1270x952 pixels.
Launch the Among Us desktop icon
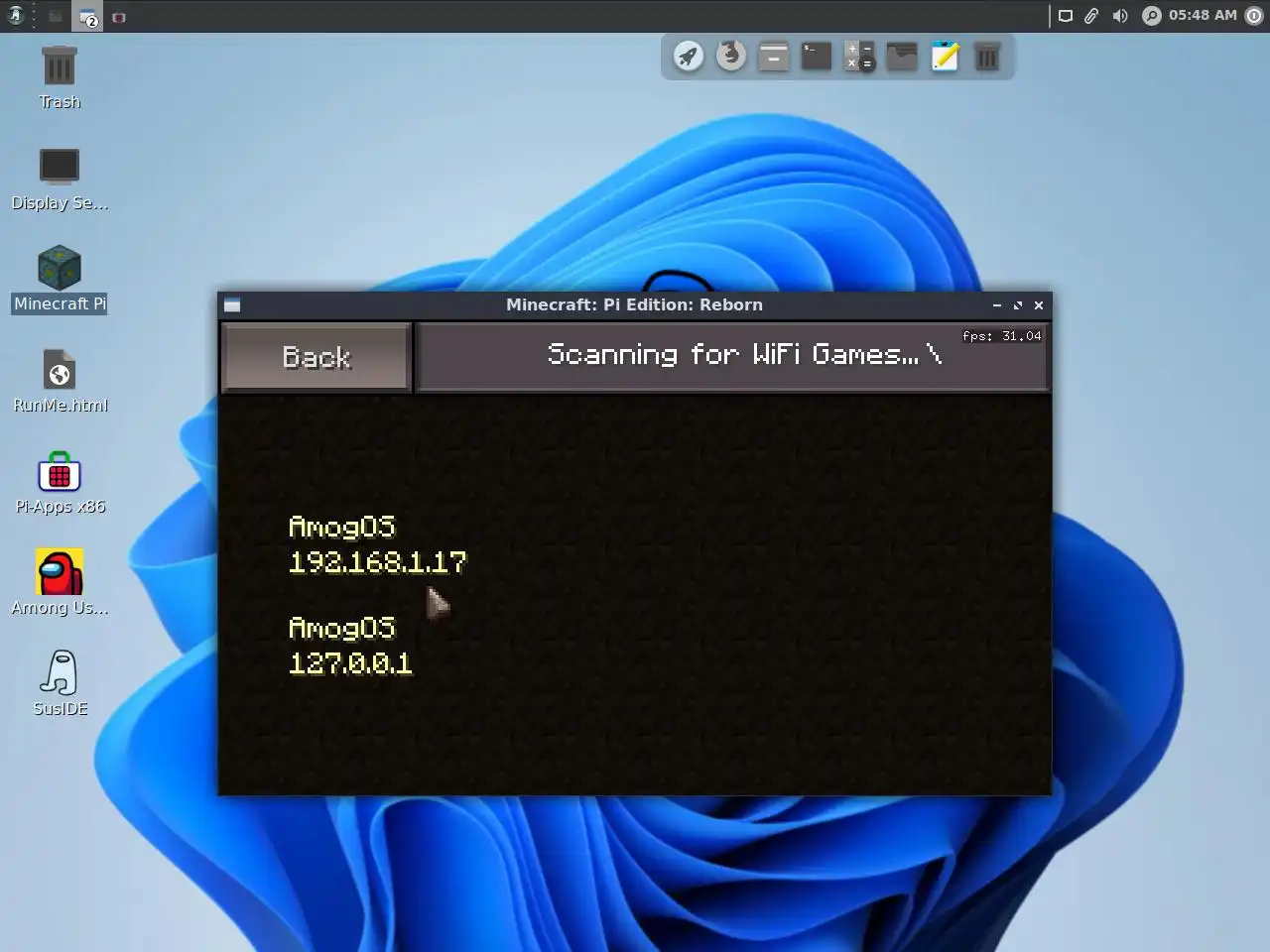tap(60, 583)
